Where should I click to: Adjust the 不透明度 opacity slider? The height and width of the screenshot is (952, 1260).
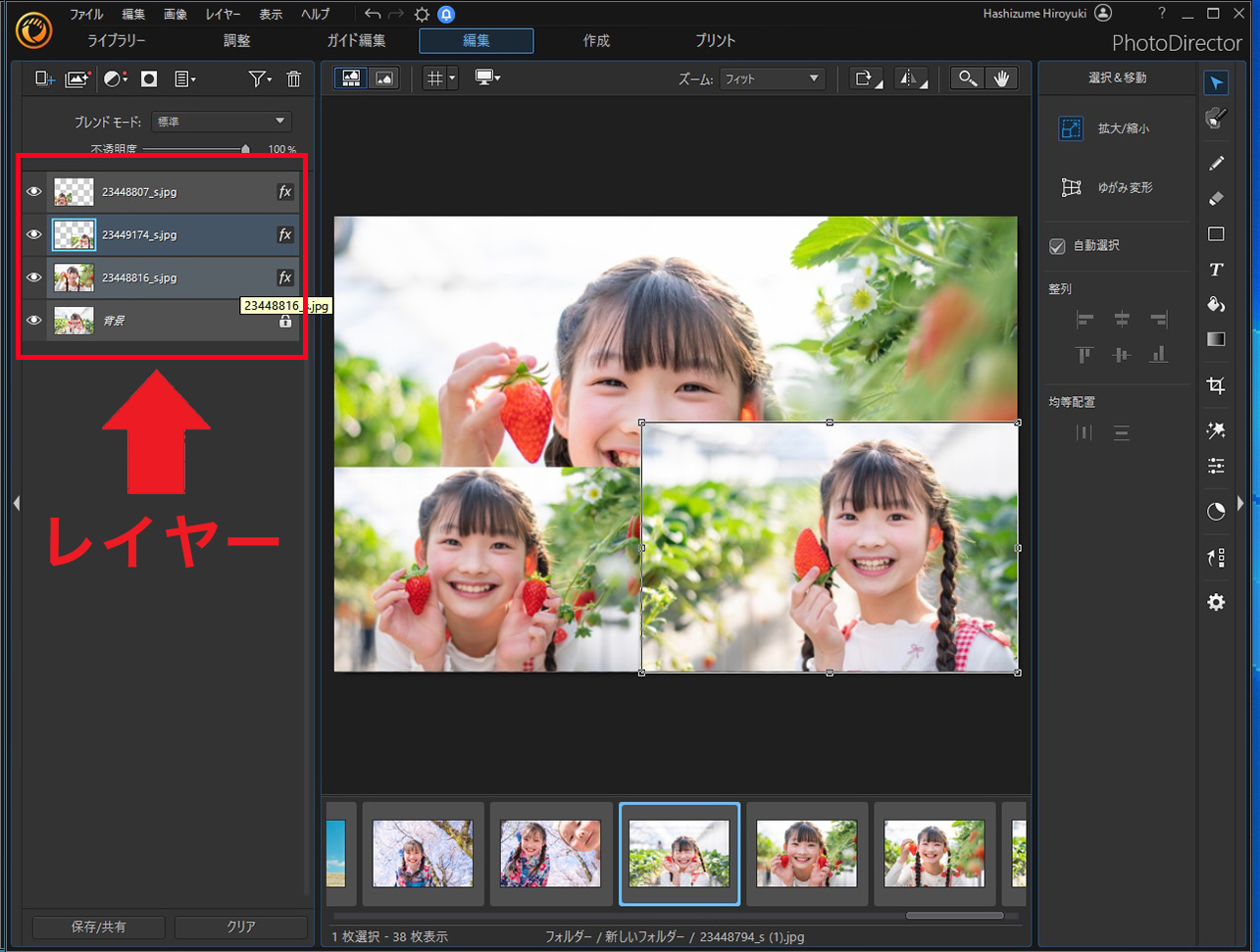[x=245, y=149]
